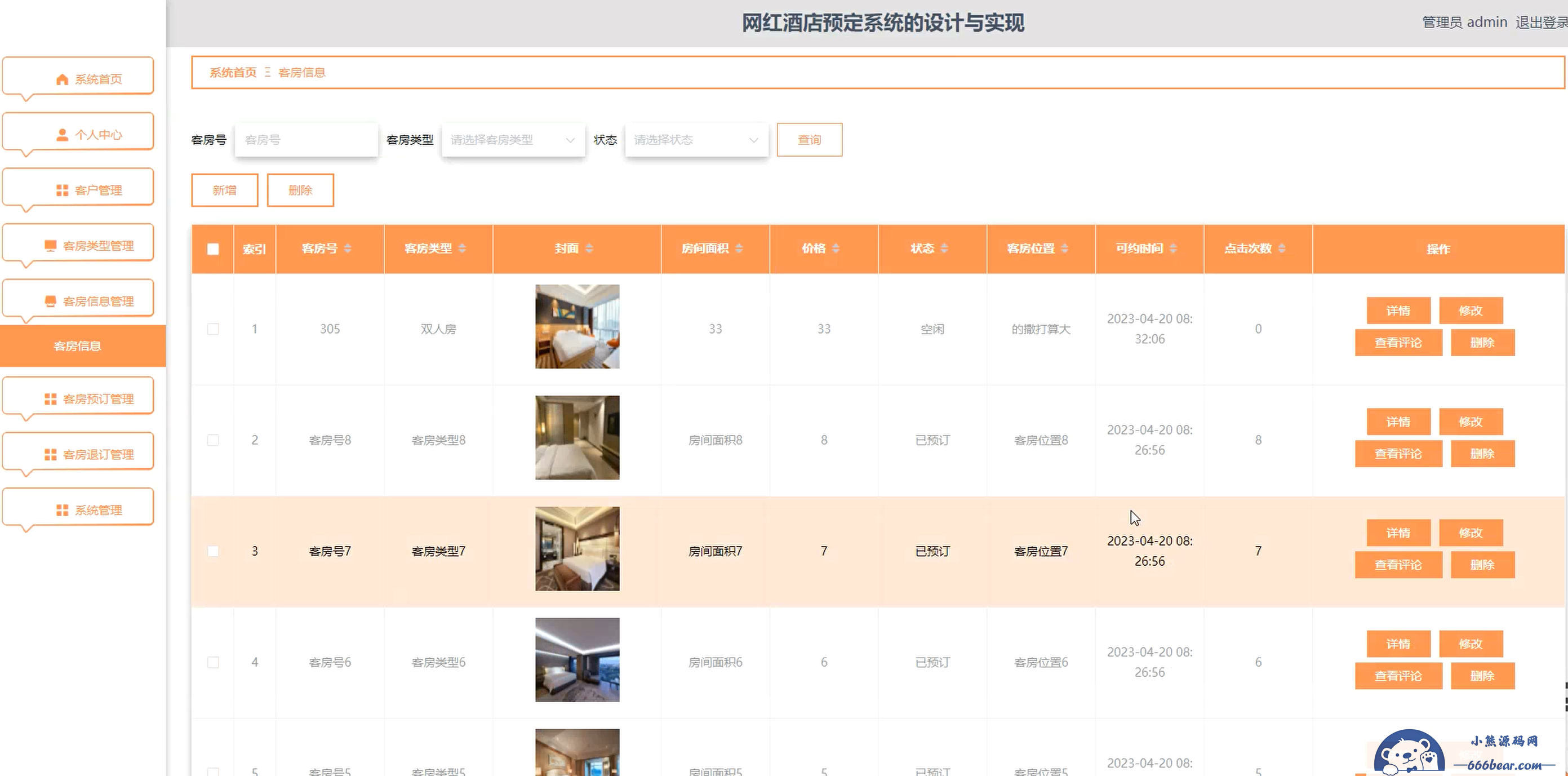Sort by 点击次数 column arrows
Image resolution: width=1568 pixels, height=776 pixels.
[x=1282, y=249]
